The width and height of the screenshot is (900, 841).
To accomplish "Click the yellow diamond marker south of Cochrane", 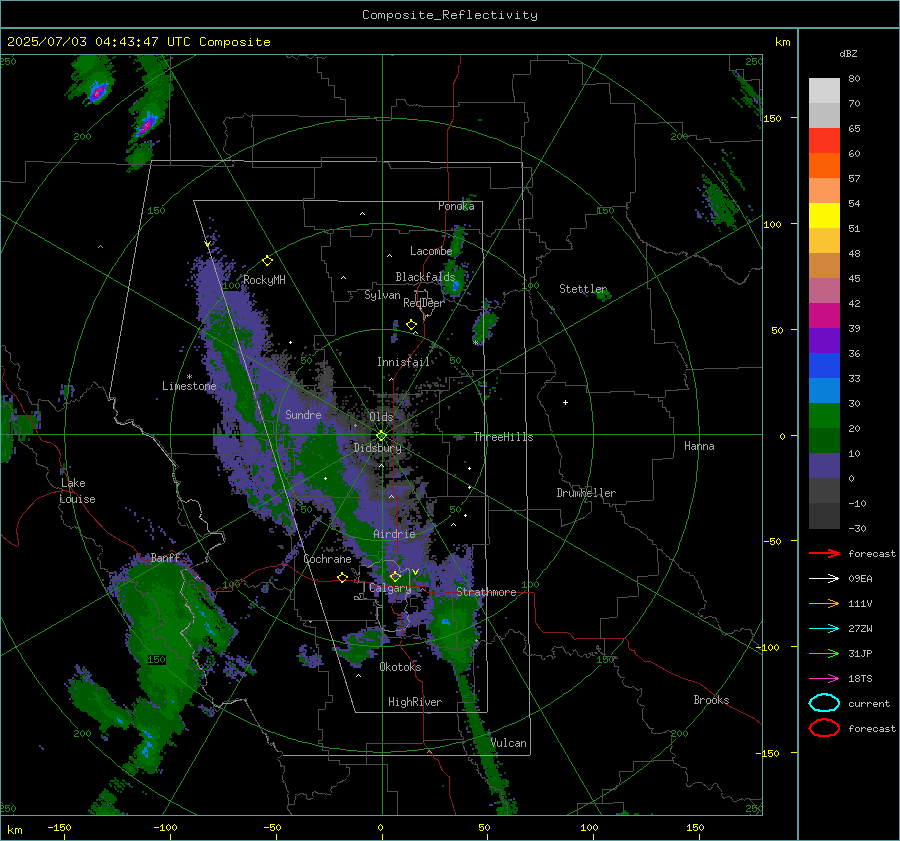I will coord(342,577).
